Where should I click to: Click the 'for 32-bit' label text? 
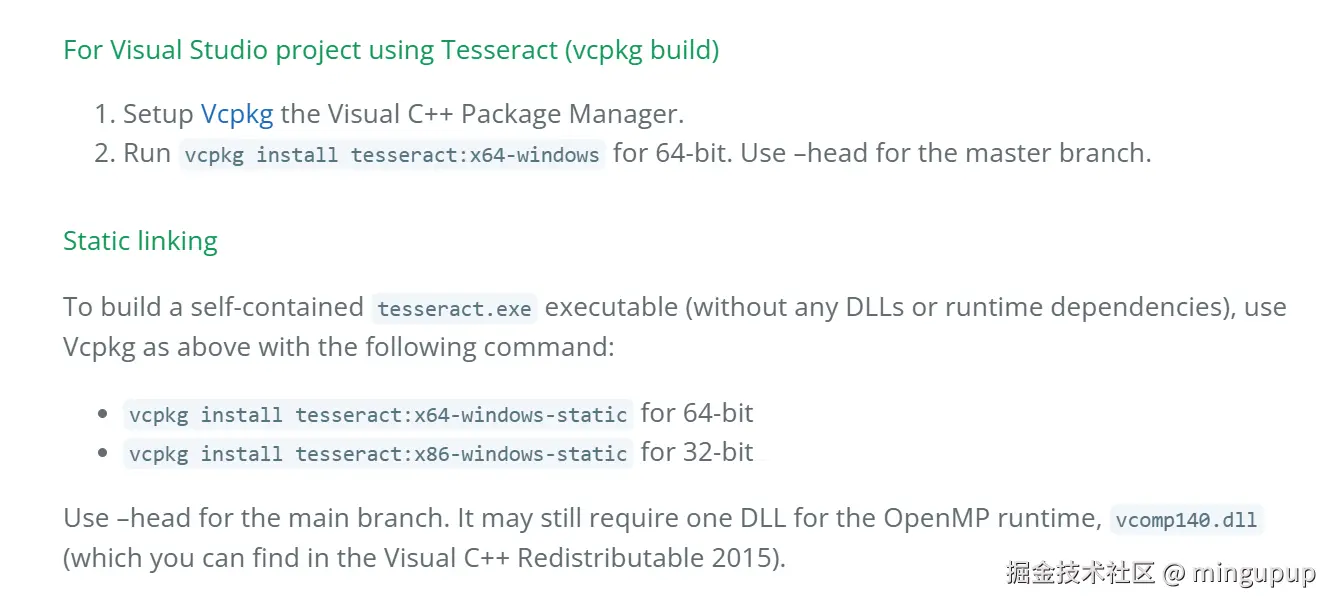click(x=697, y=452)
